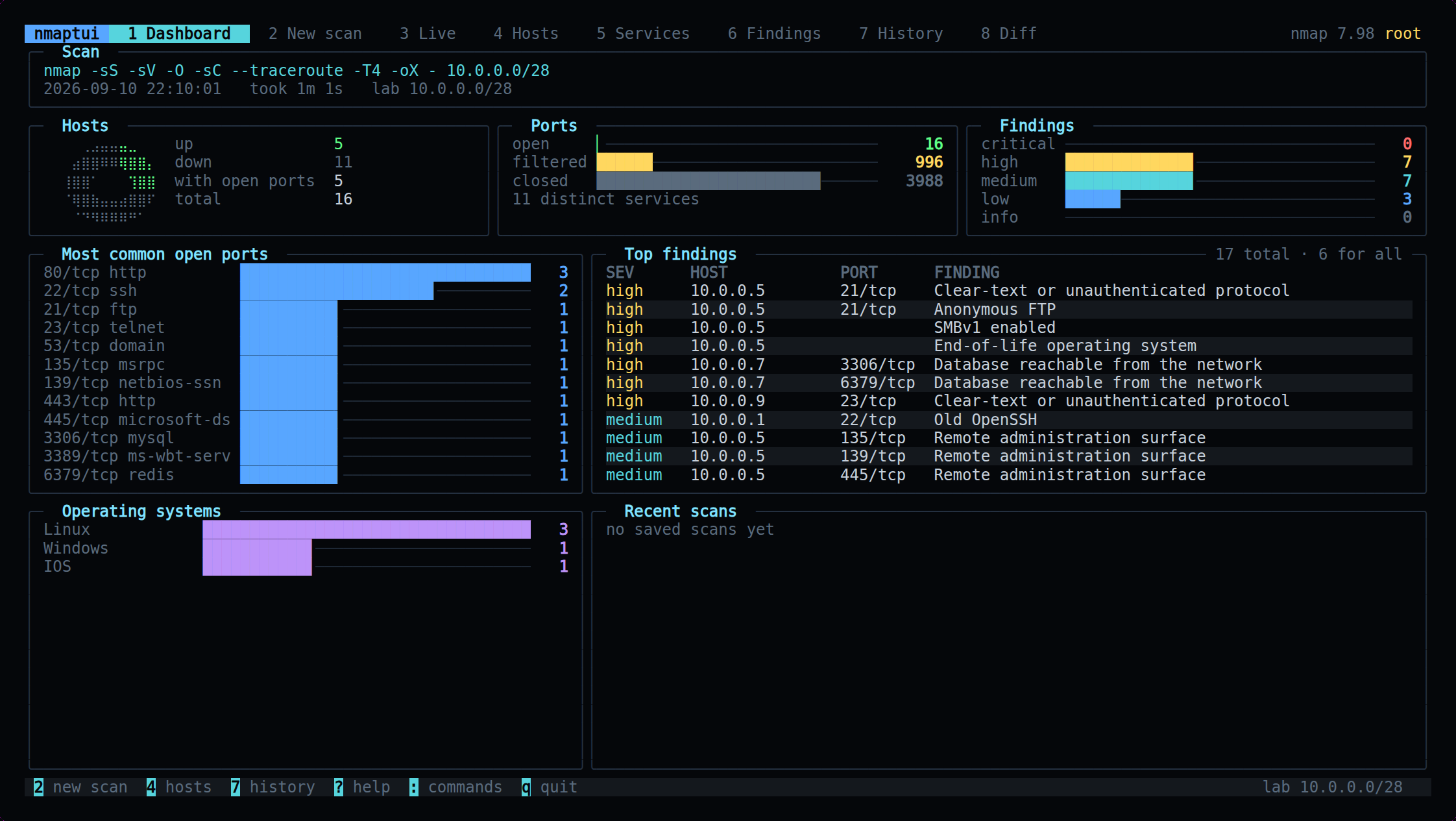Click the footer lab 10.0.0.0/28 status
Screen dimensions: 1456x821
point(1333,787)
